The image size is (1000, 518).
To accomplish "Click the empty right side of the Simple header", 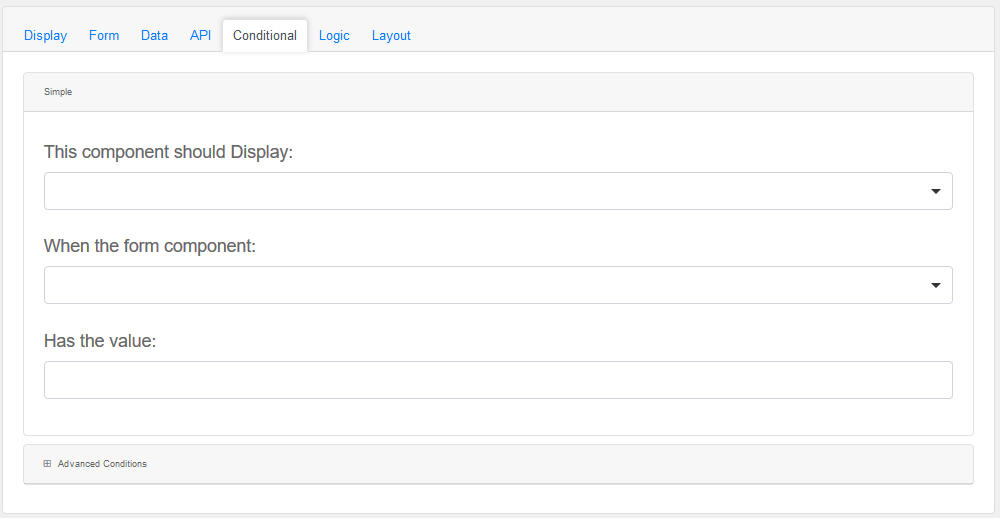I will 700,92.
